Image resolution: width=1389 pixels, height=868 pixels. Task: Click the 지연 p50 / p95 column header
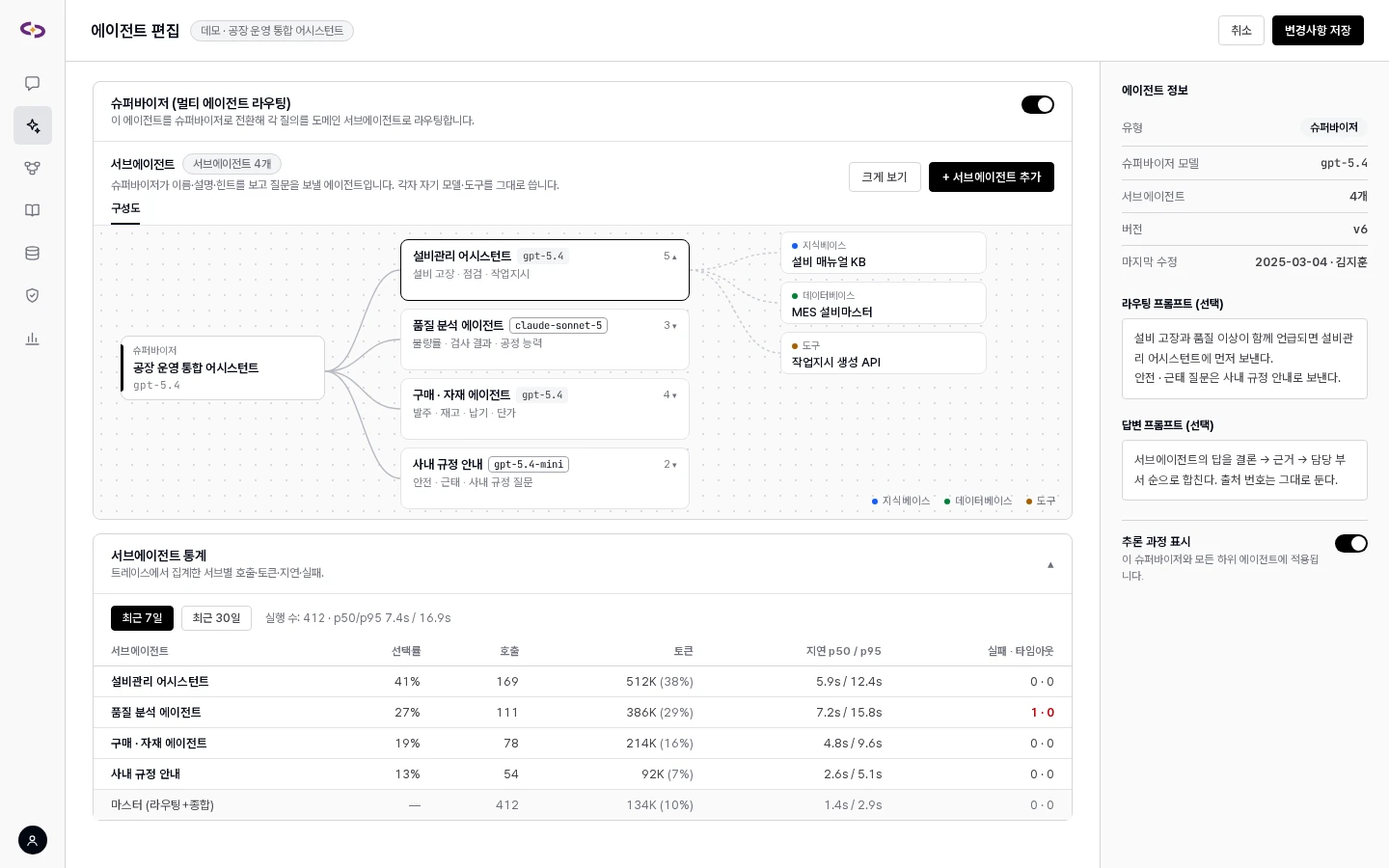point(844,651)
